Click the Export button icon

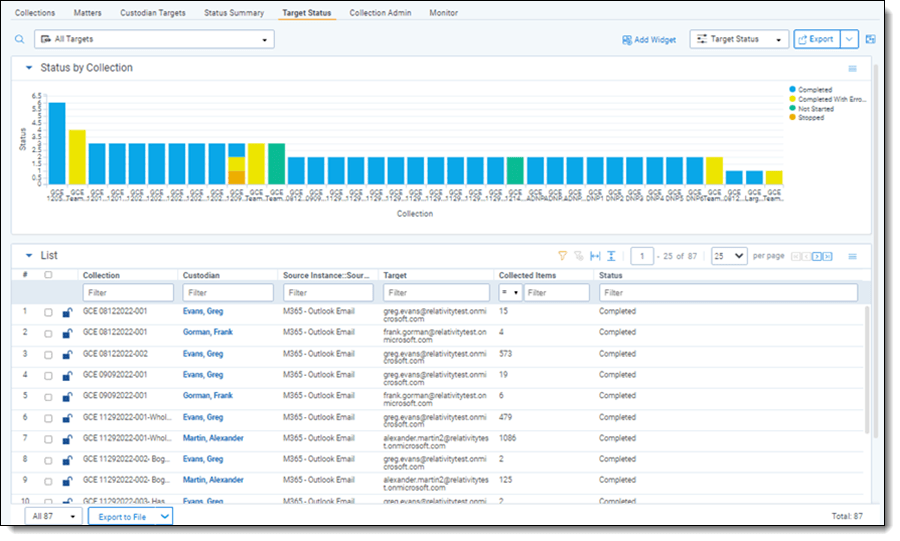tap(802, 39)
